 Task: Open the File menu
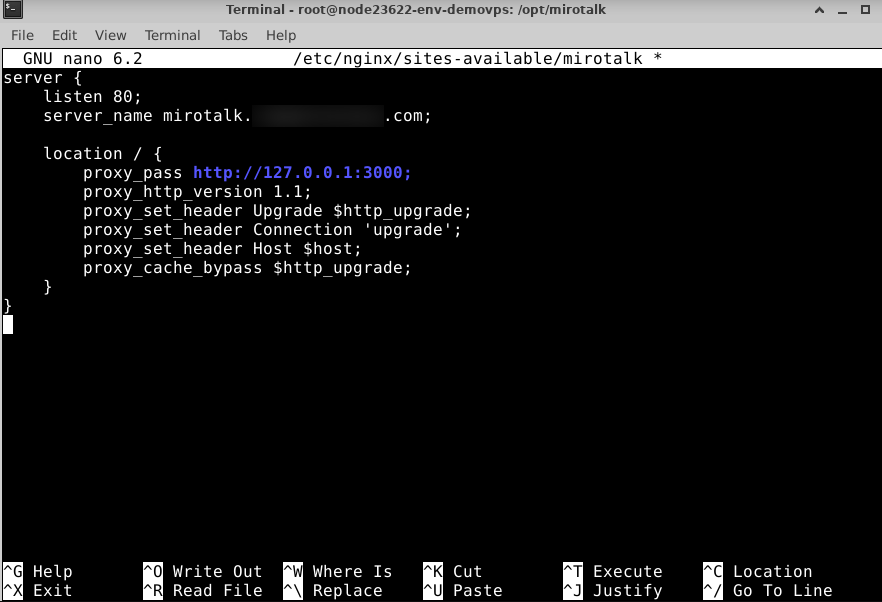[x=22, y=35]
